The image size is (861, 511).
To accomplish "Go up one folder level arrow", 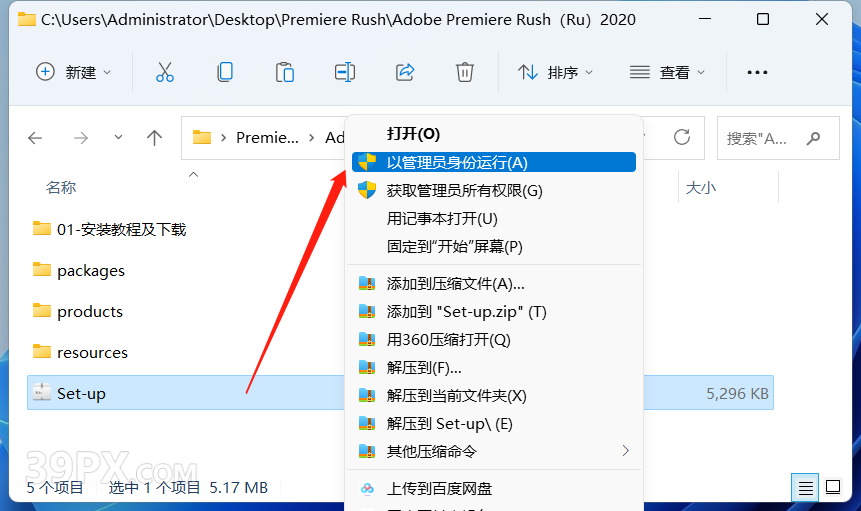I will point(155,138).
